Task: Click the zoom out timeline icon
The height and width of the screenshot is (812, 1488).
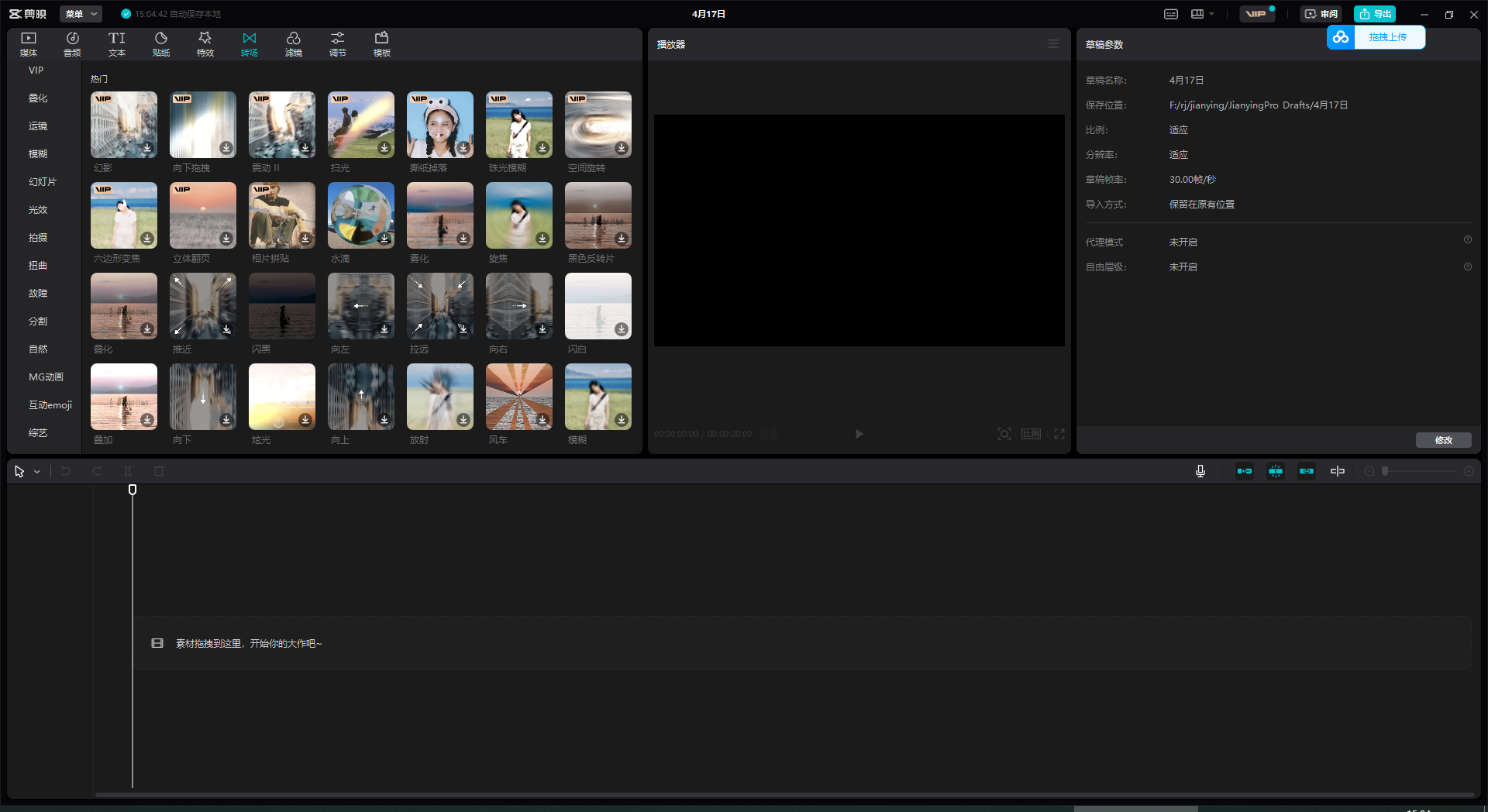Action: (1369, 471)
